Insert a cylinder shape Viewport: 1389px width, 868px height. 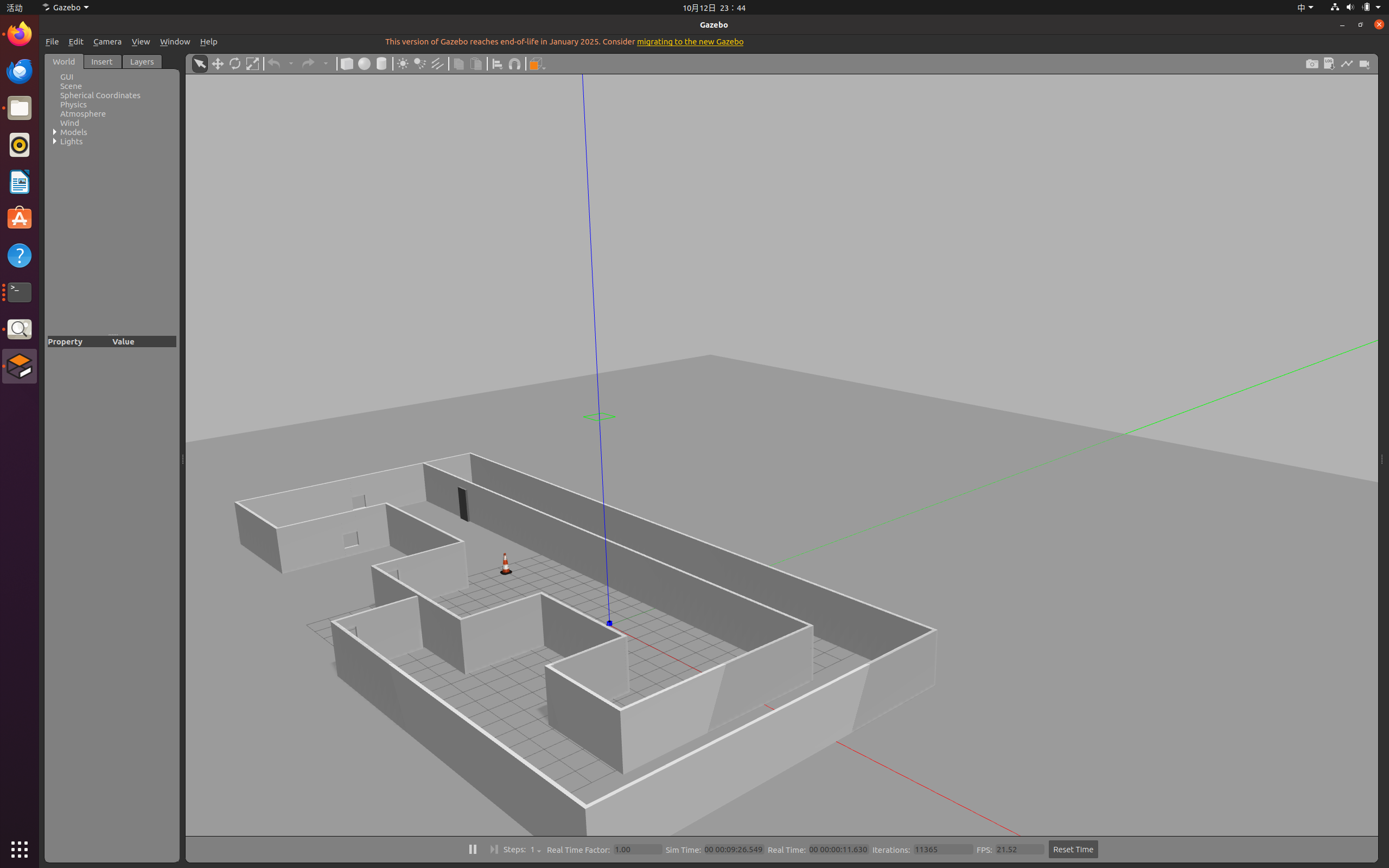(381, 63)
